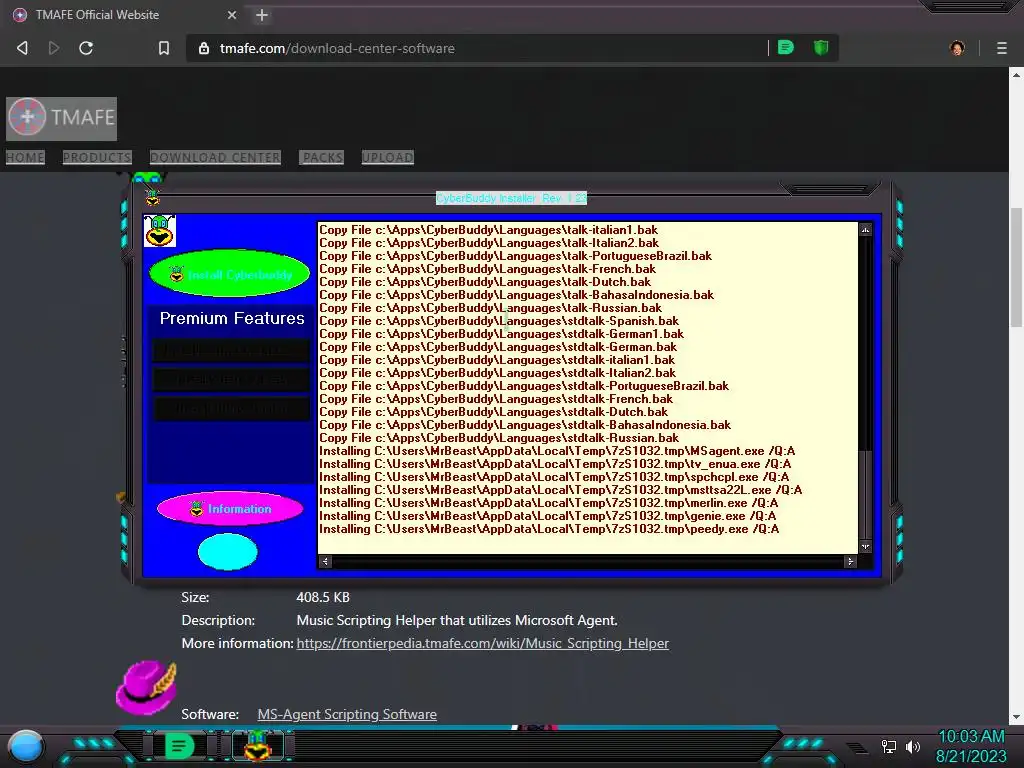Open the browser profile avatar

957,48
